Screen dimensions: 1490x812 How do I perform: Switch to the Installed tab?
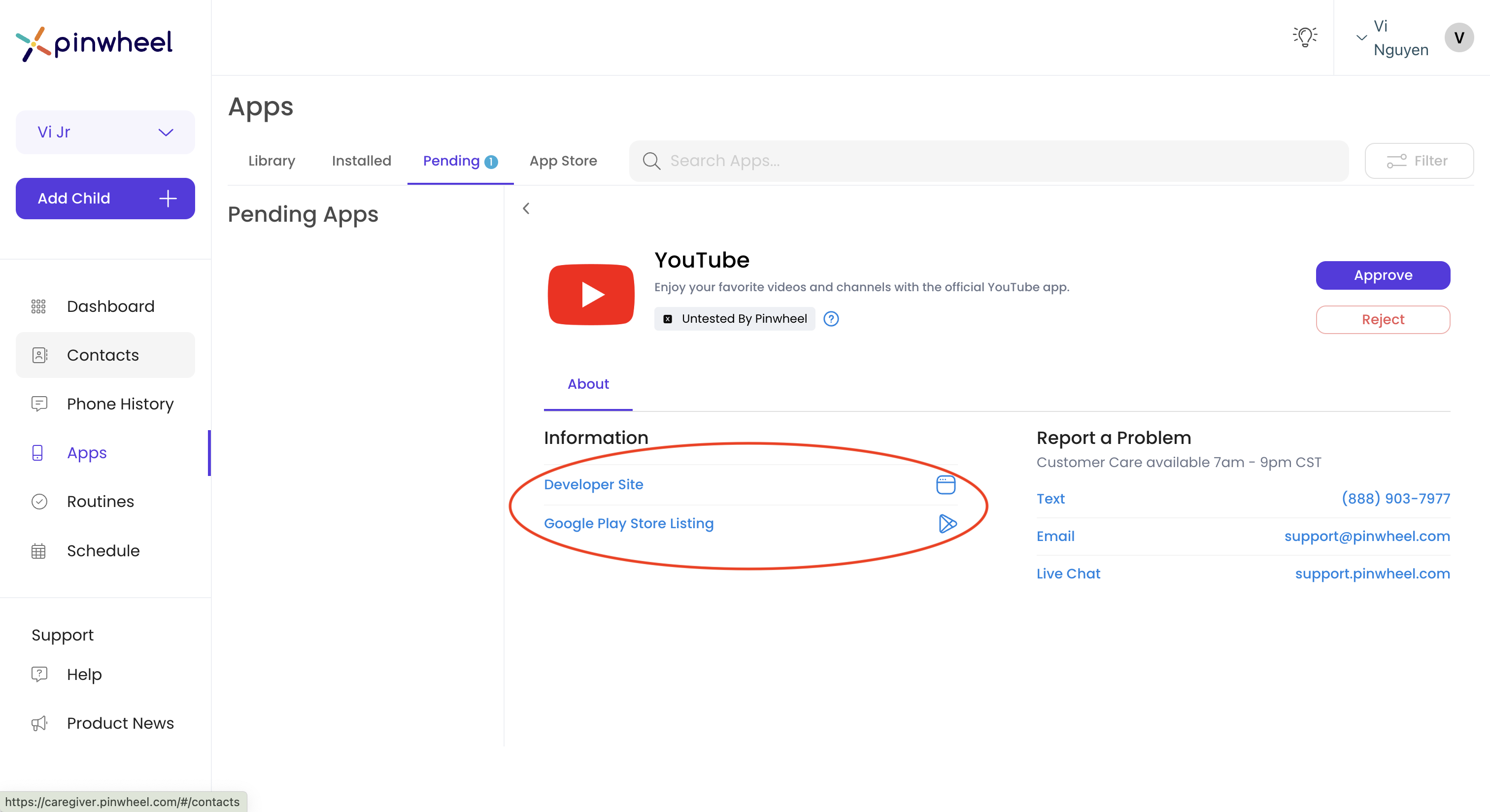tap(361, 161)
